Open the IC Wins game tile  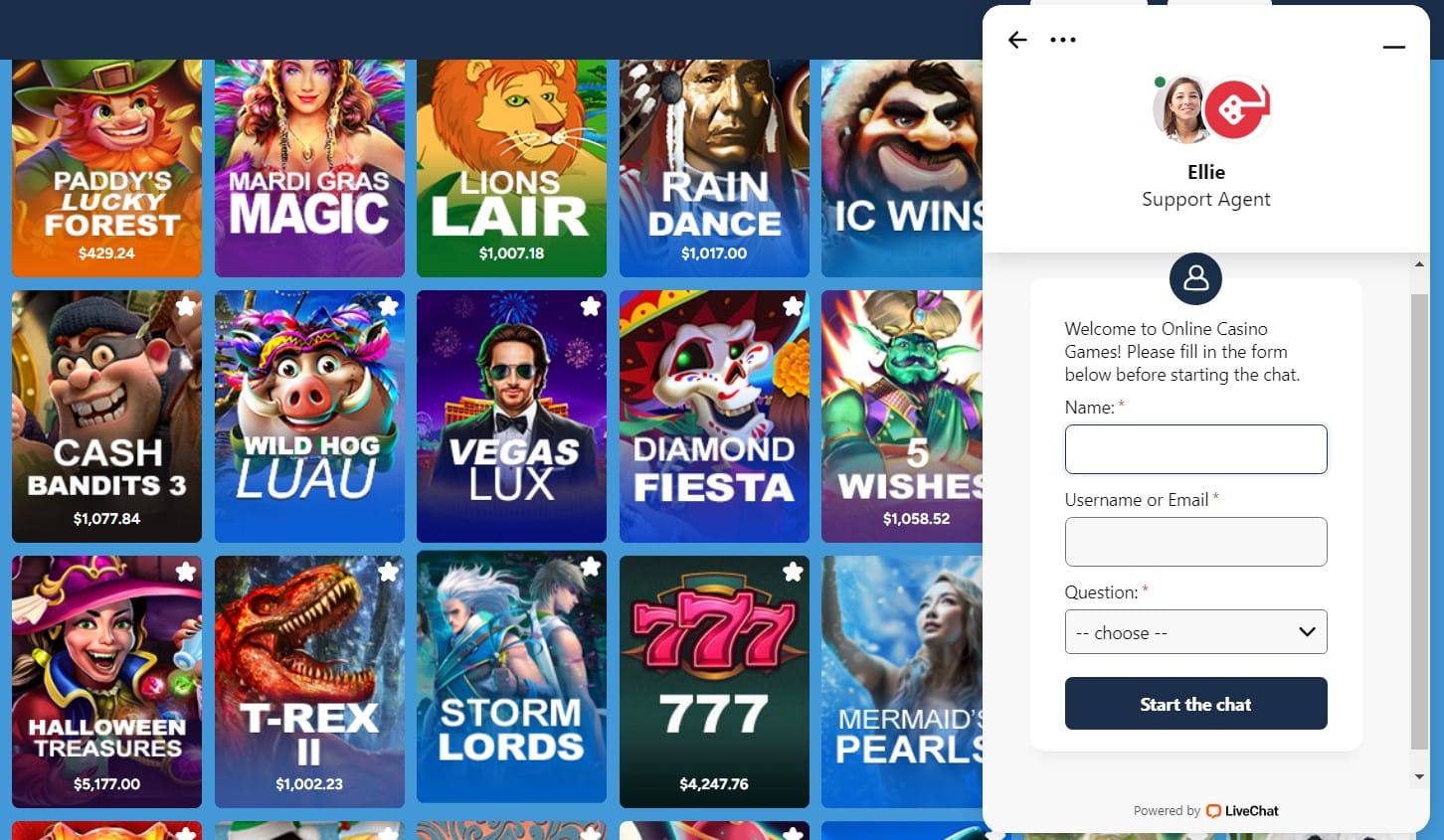tap(902, 168)
